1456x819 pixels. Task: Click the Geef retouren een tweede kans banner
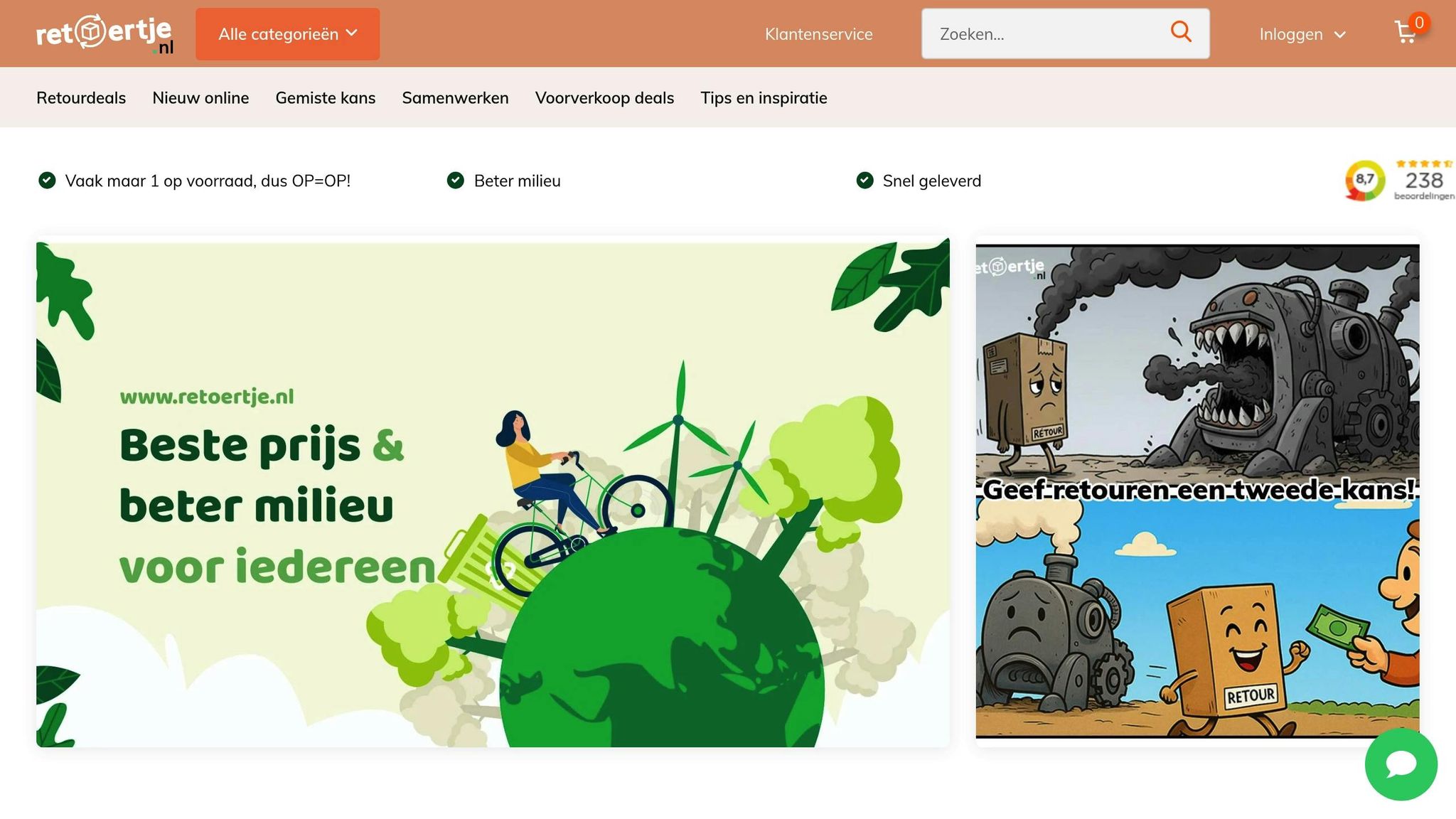coord(1197,491)
